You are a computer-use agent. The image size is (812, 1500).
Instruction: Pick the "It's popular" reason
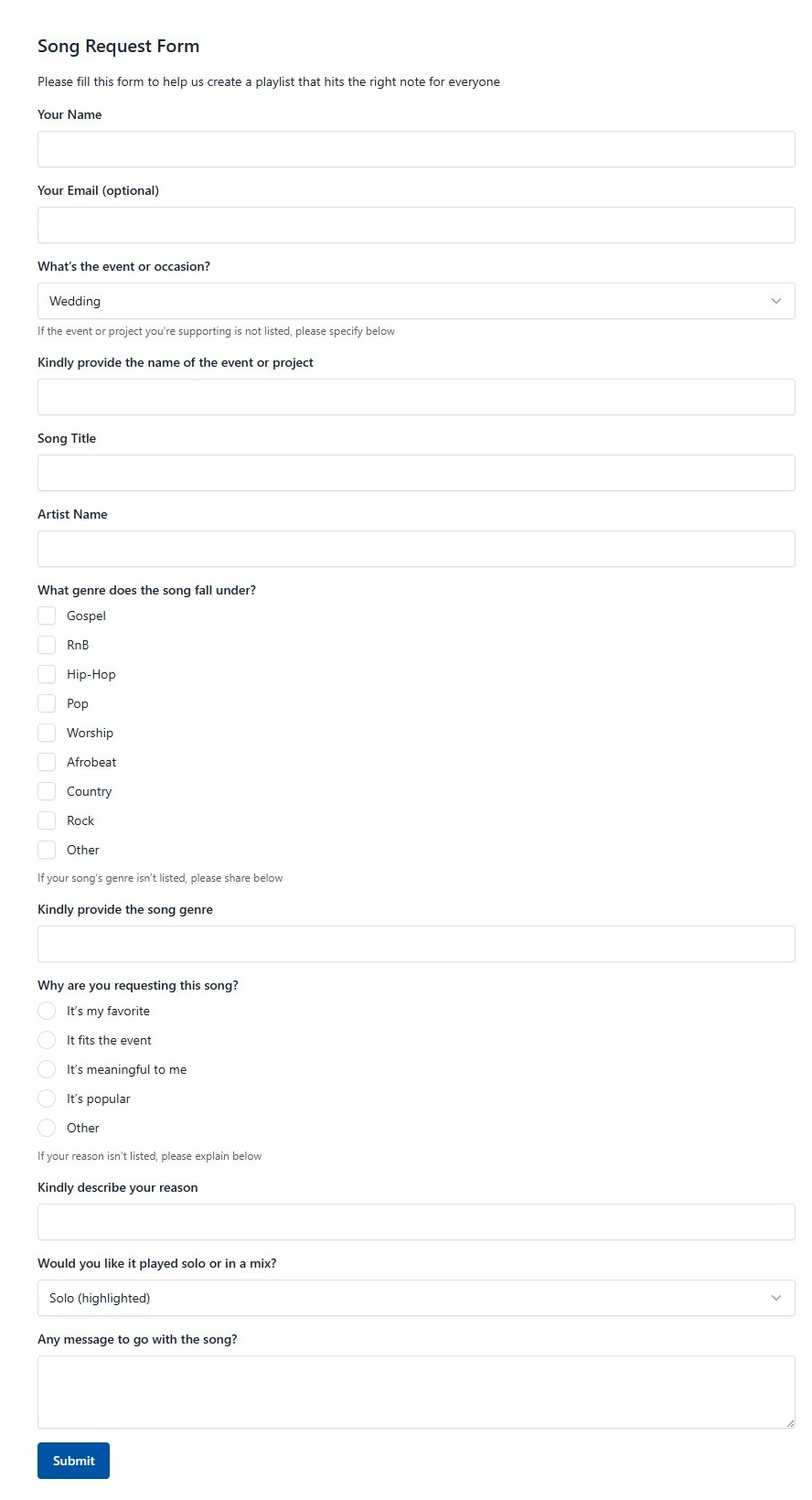(47, 1098)
